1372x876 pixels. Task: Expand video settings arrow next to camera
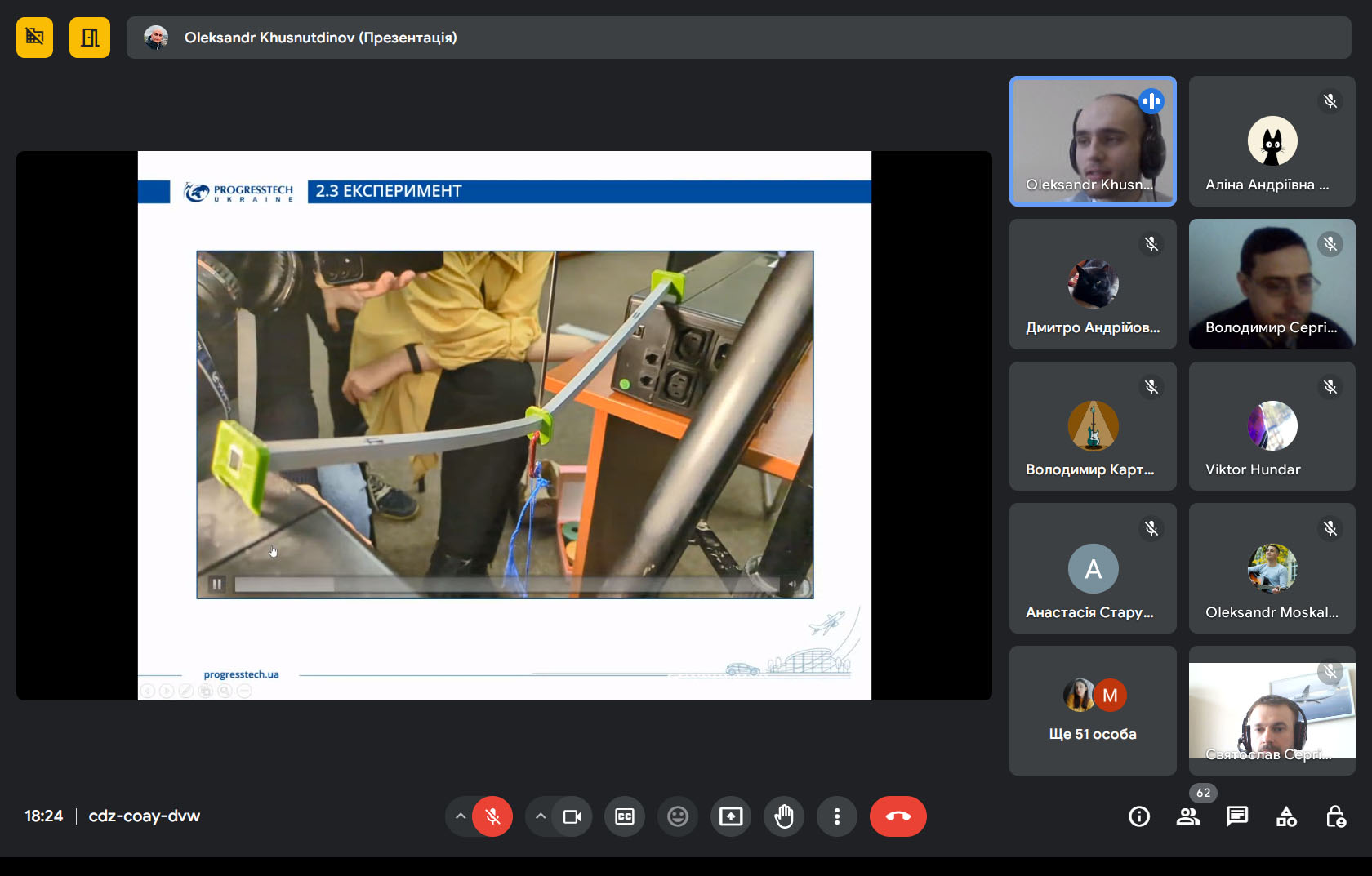[x=540, y=816]
